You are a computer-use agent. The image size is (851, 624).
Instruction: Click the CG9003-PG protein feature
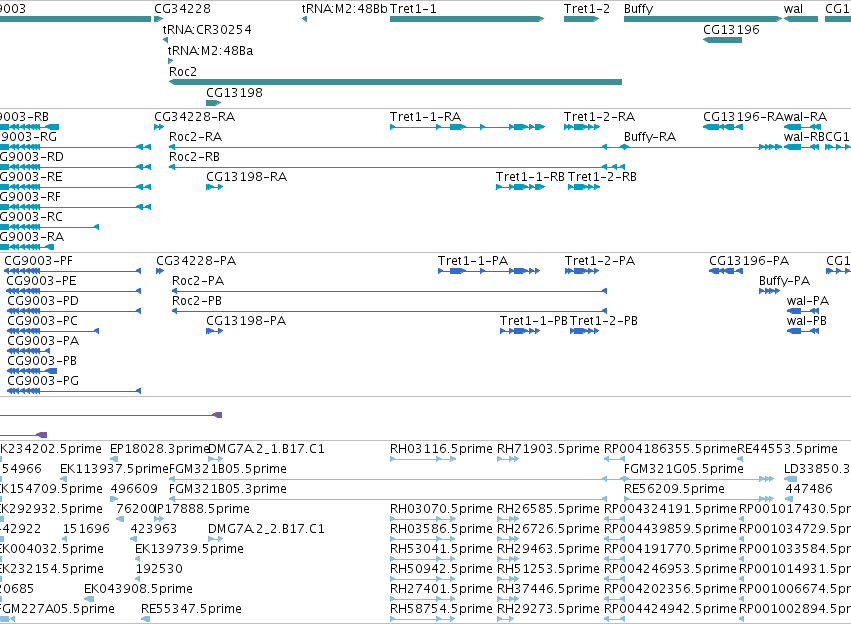pyautogui.click(x=74, y=391)
